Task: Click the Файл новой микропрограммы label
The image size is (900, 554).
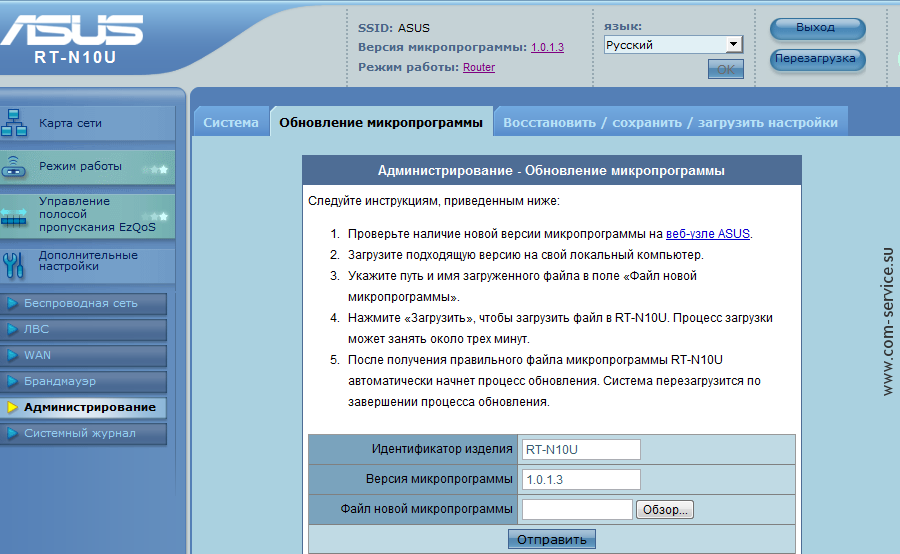Action: [426, 509]
